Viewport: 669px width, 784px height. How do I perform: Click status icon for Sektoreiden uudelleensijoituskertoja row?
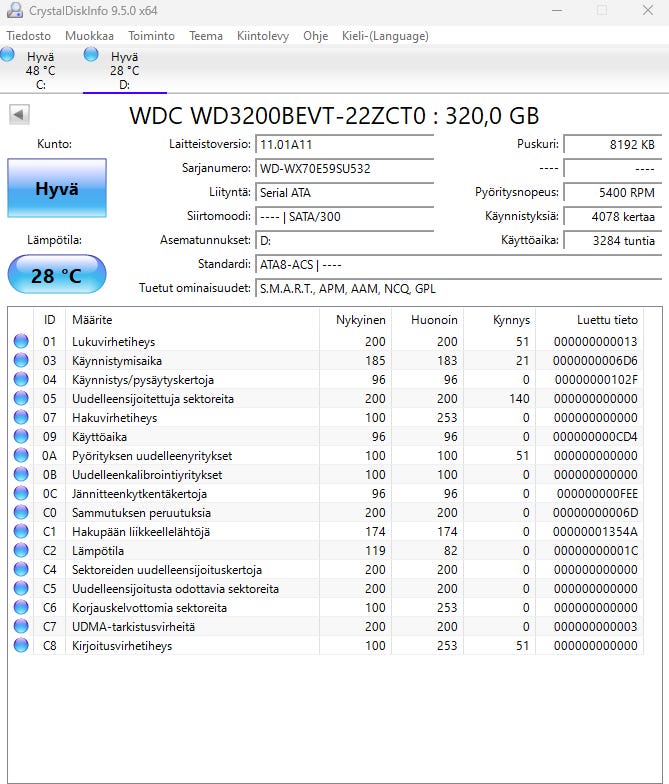point(21,569)
